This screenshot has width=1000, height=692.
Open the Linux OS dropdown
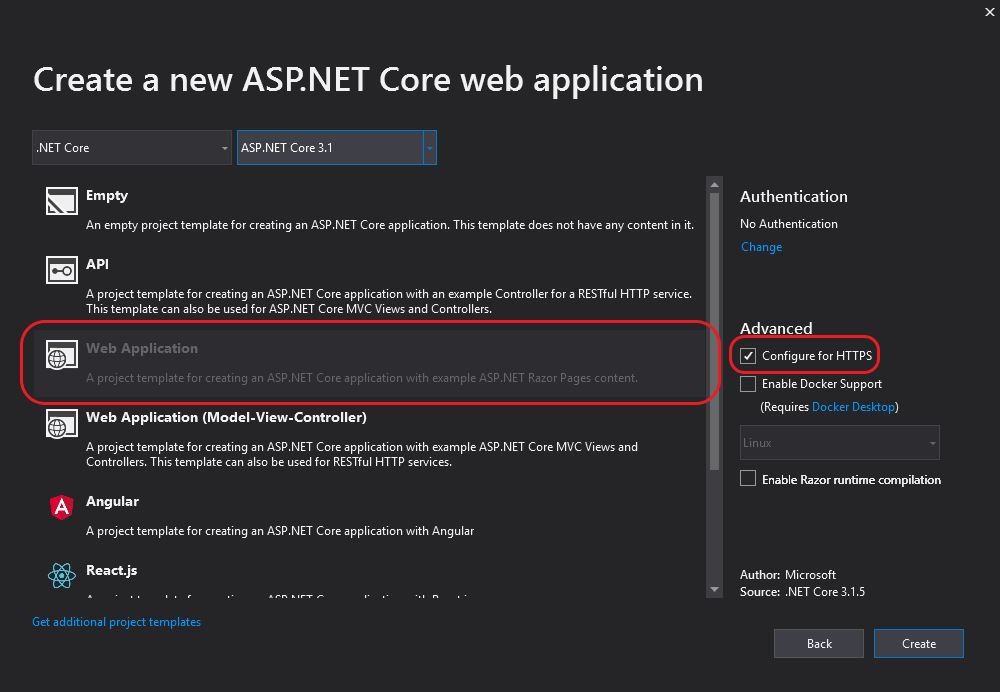[840, 443]
